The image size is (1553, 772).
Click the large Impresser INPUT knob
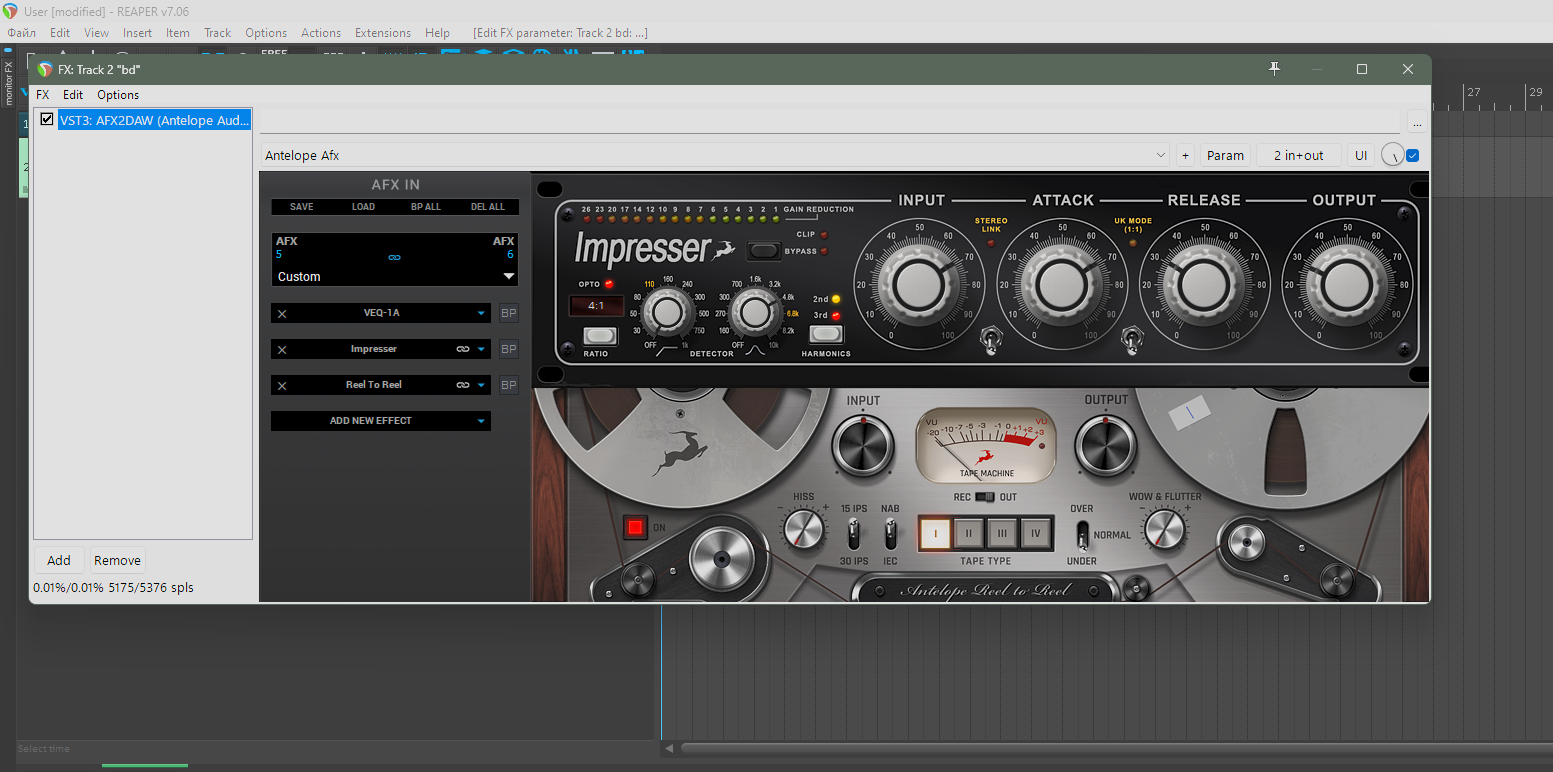click(x=921, y=285)
